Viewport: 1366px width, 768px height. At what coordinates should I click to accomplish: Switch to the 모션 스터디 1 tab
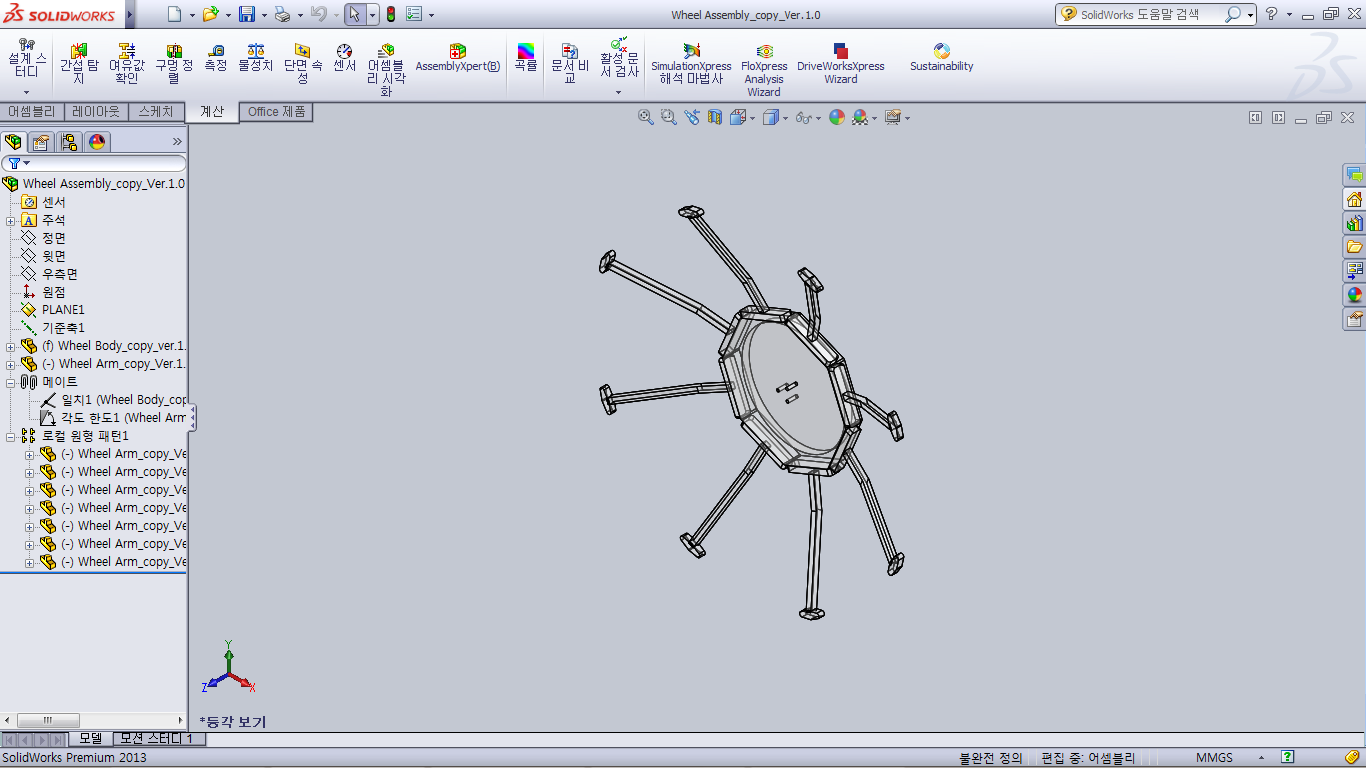coord(159,738)
